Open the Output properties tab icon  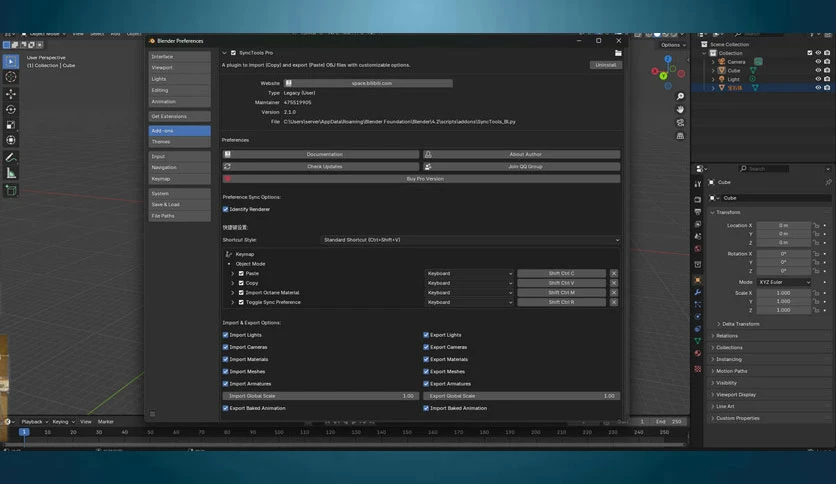pos(698,212)
